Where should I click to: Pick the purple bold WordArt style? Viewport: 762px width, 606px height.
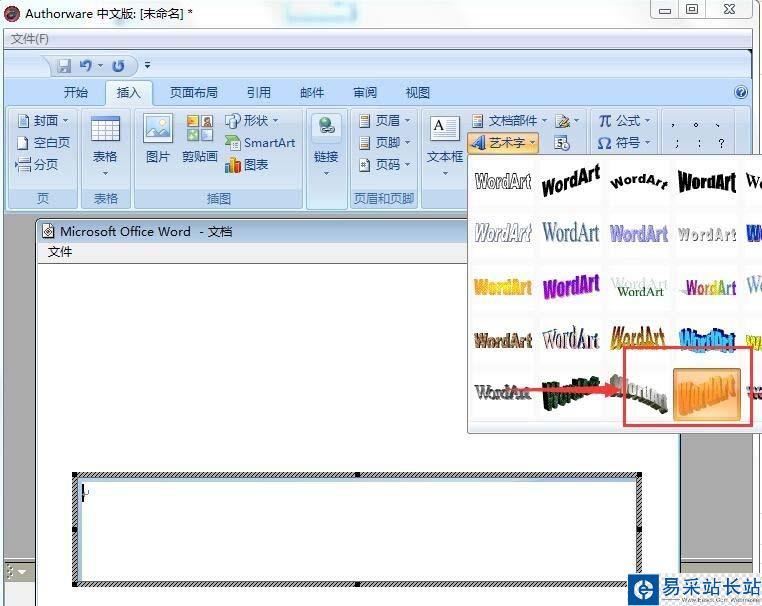coord(571,286)
